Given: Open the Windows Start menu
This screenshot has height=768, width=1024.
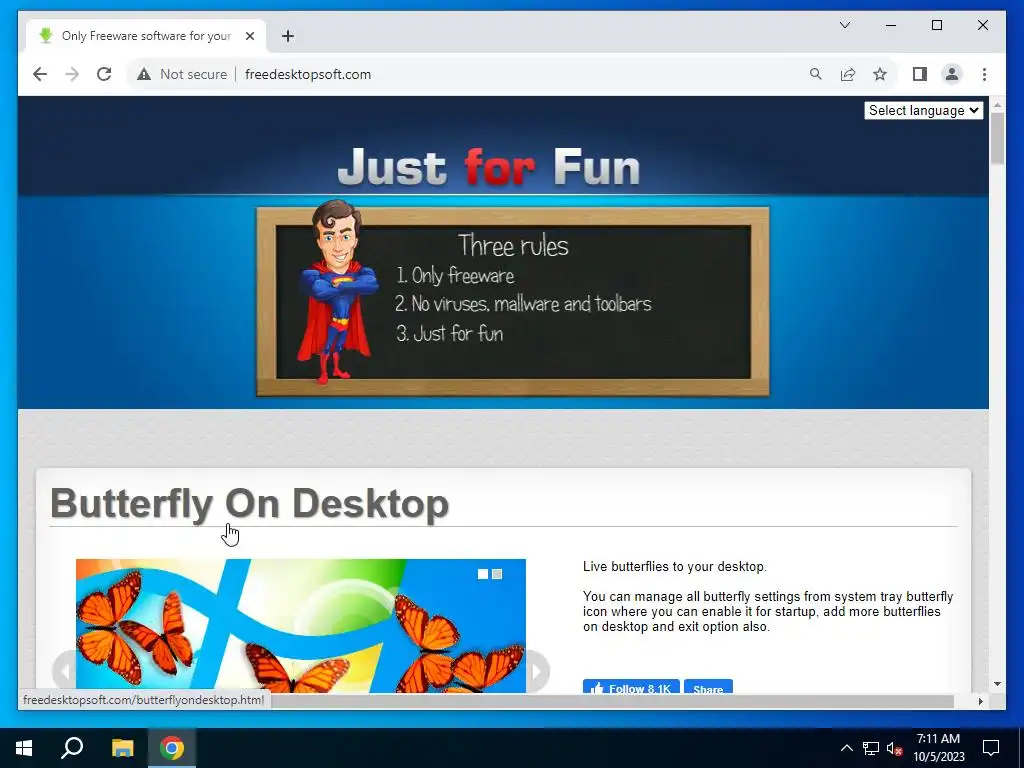Looking at the screenshot, I should click(24, 748).
